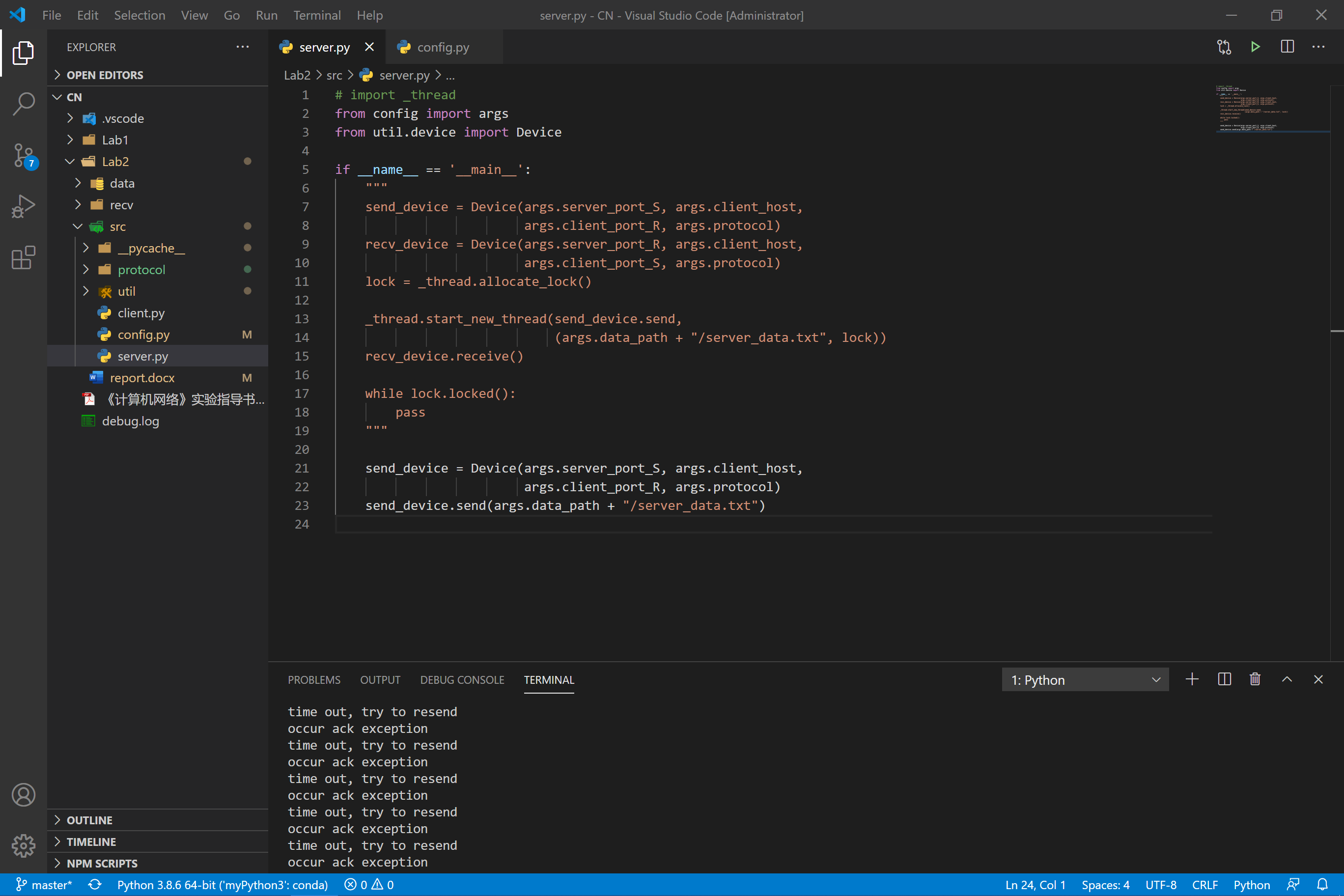Expand the Lab1 folder
This screenshot has height=896, width=1344.
[115, 140]
